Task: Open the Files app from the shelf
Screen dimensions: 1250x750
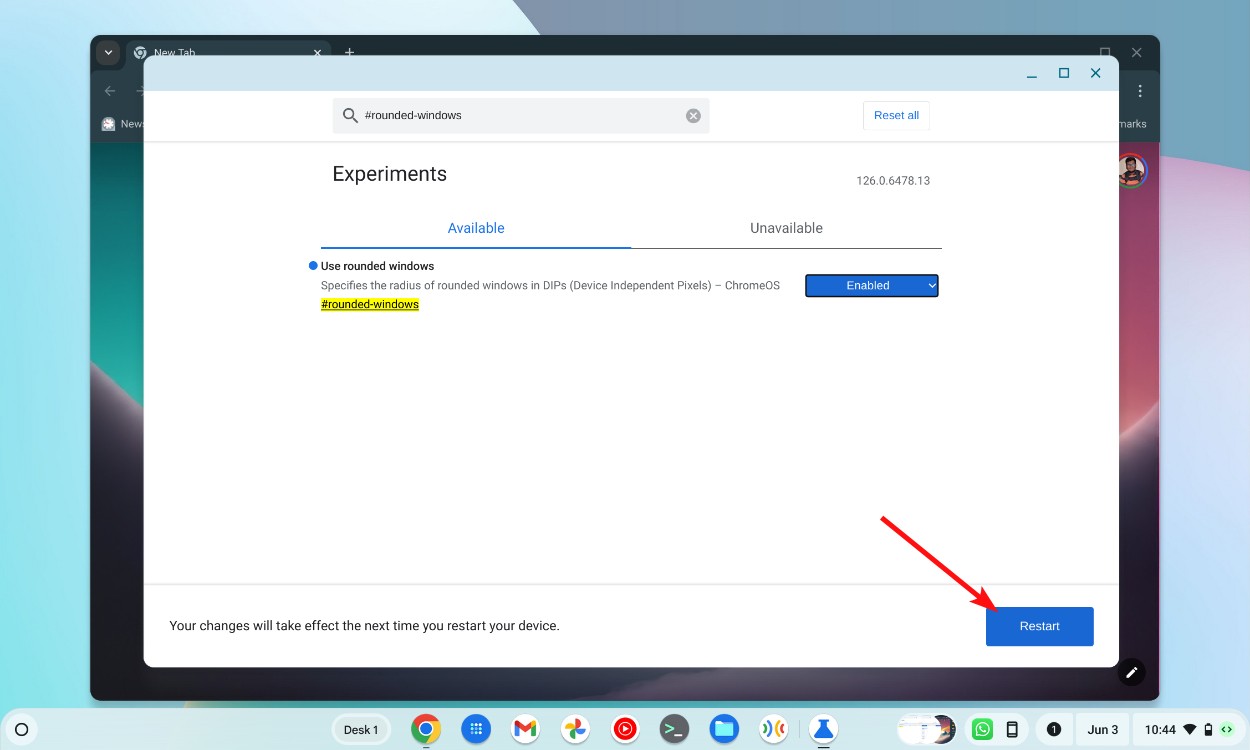Action: [724, 729]
